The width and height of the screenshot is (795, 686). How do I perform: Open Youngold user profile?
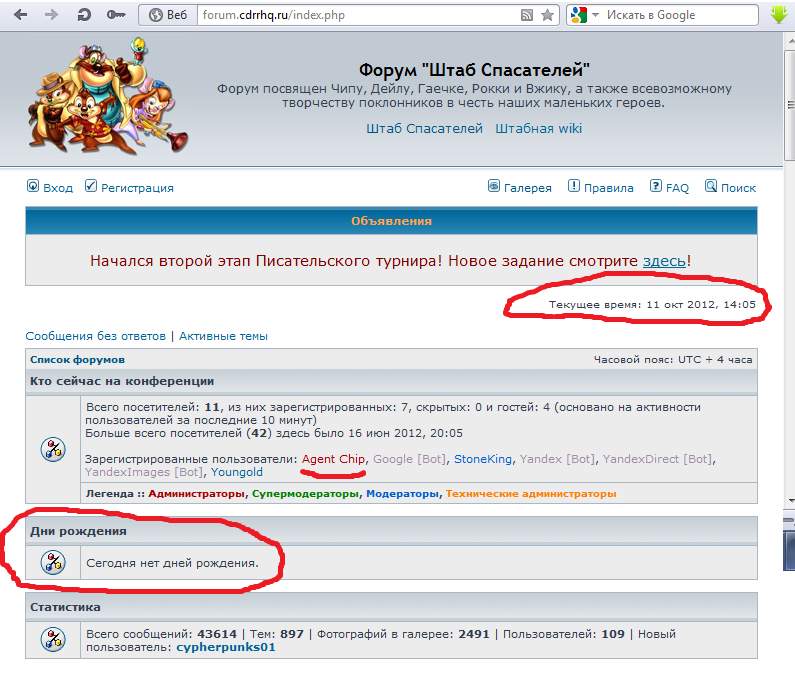[237, 473]
